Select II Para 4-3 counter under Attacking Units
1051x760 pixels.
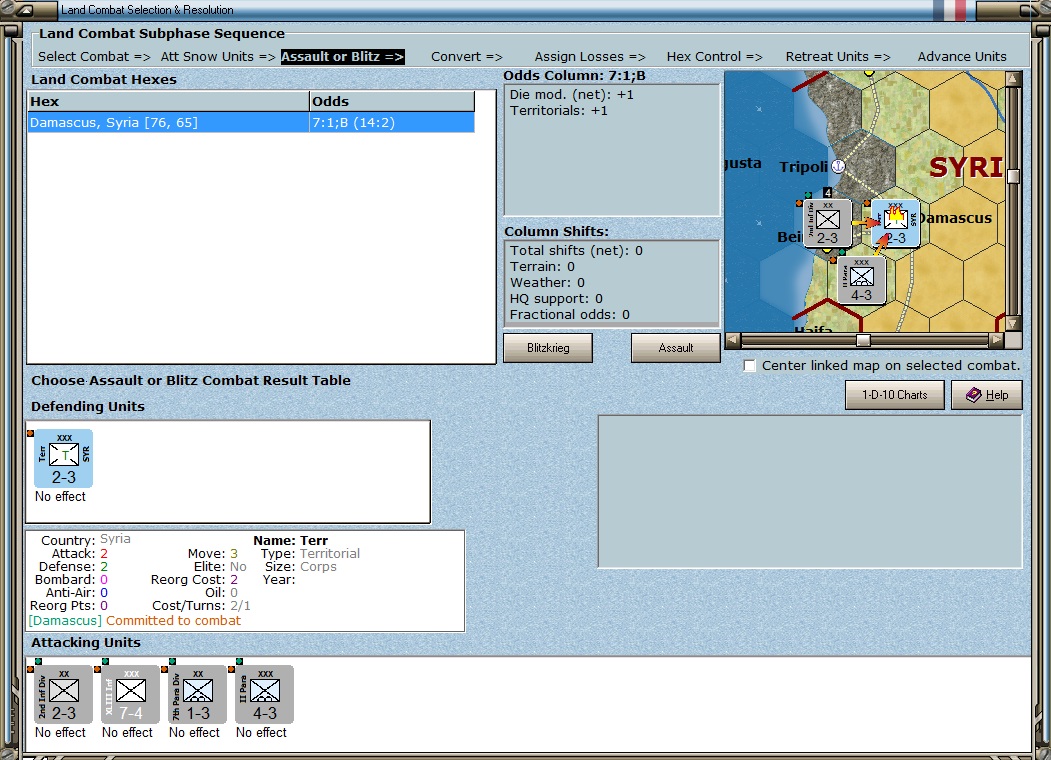(265, 694)
